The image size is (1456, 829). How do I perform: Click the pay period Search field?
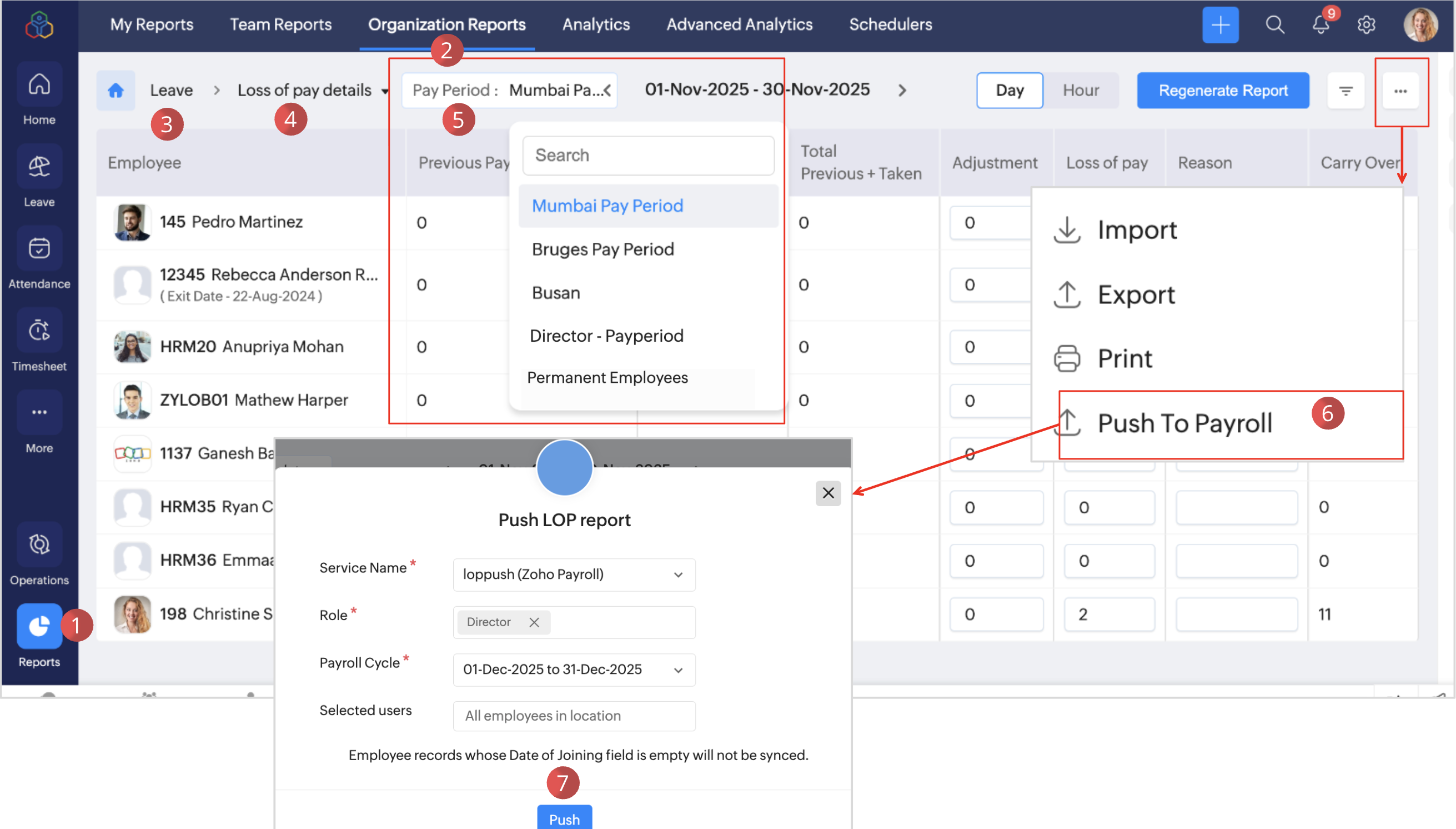648,156
